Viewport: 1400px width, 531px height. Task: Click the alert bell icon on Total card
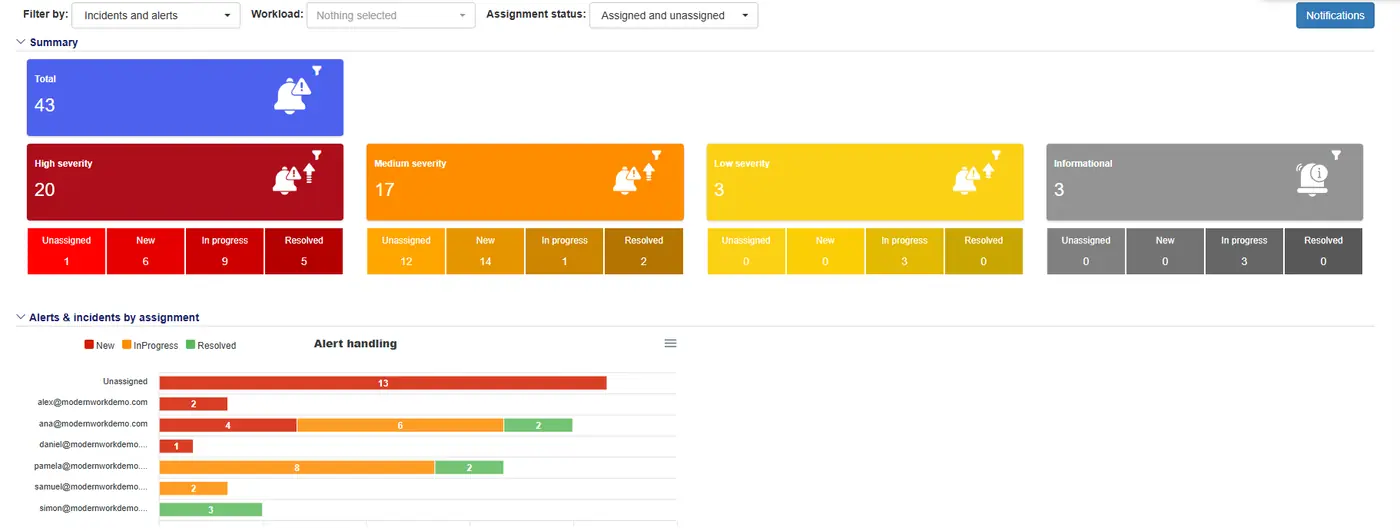pyautogui.click(x=292, y=96)
